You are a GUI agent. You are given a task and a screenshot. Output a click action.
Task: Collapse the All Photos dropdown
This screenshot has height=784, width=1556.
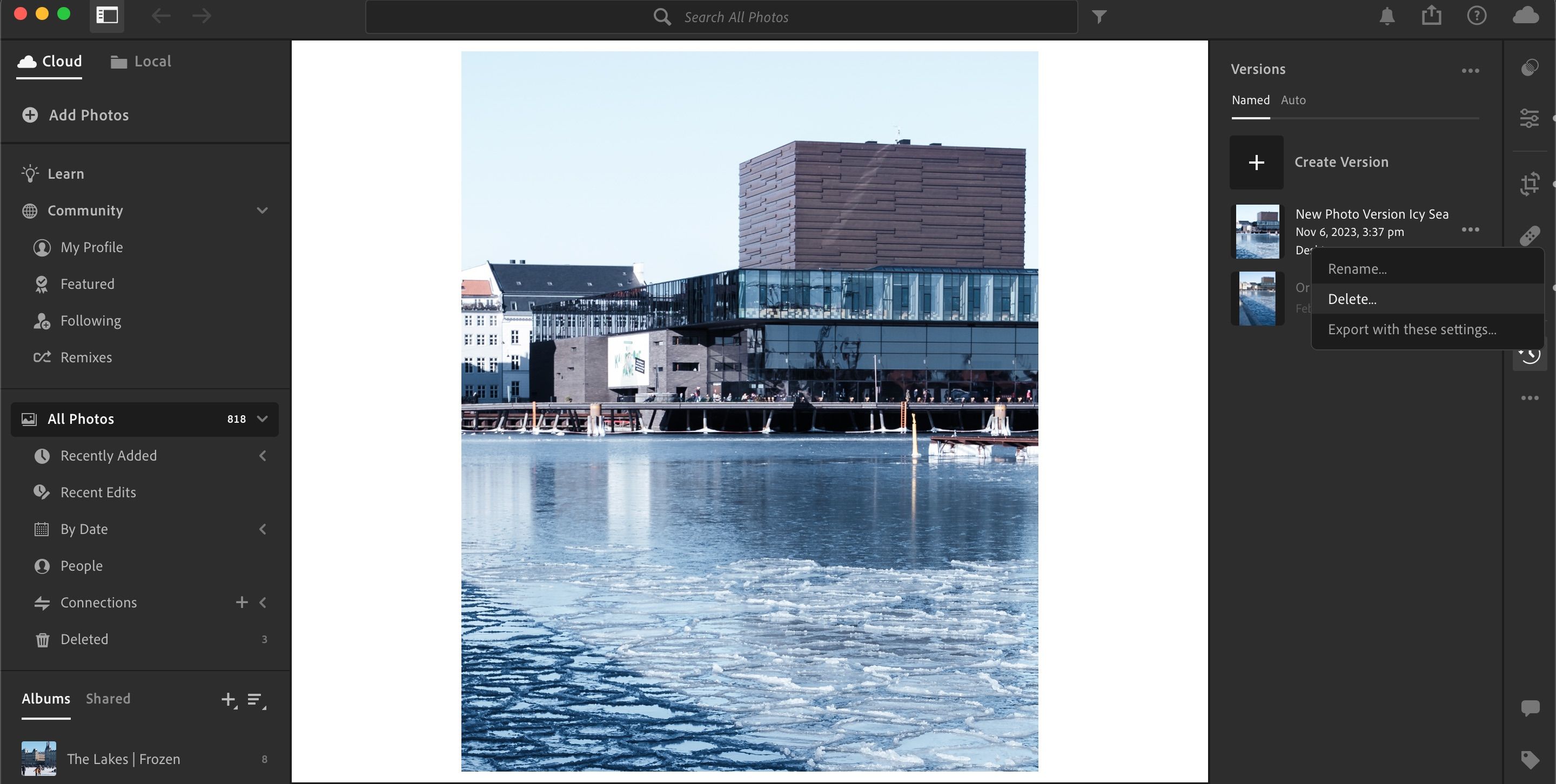[x=261, y=418]
